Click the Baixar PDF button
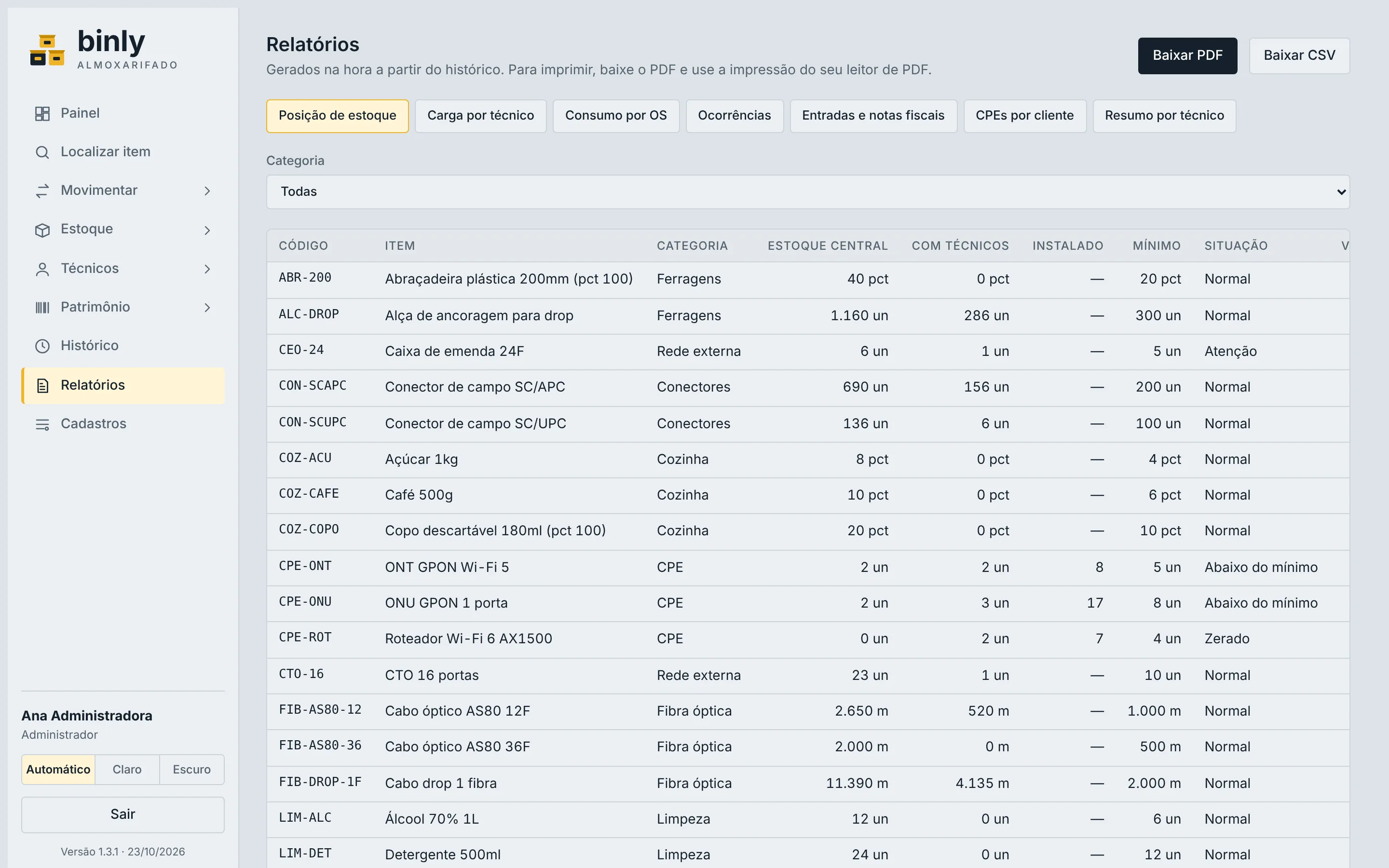The image size is (1389, 868). [x=1187, y=55]
